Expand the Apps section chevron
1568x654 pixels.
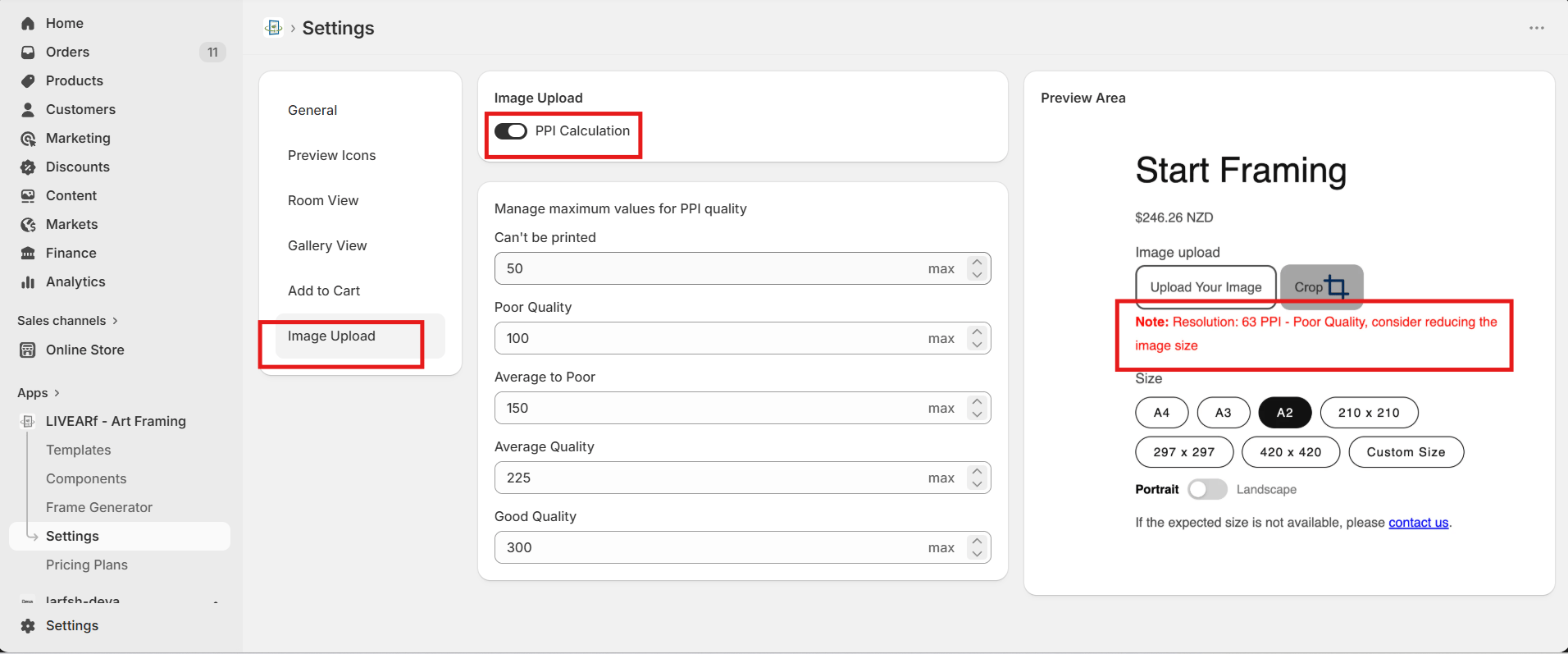(57, 393)
